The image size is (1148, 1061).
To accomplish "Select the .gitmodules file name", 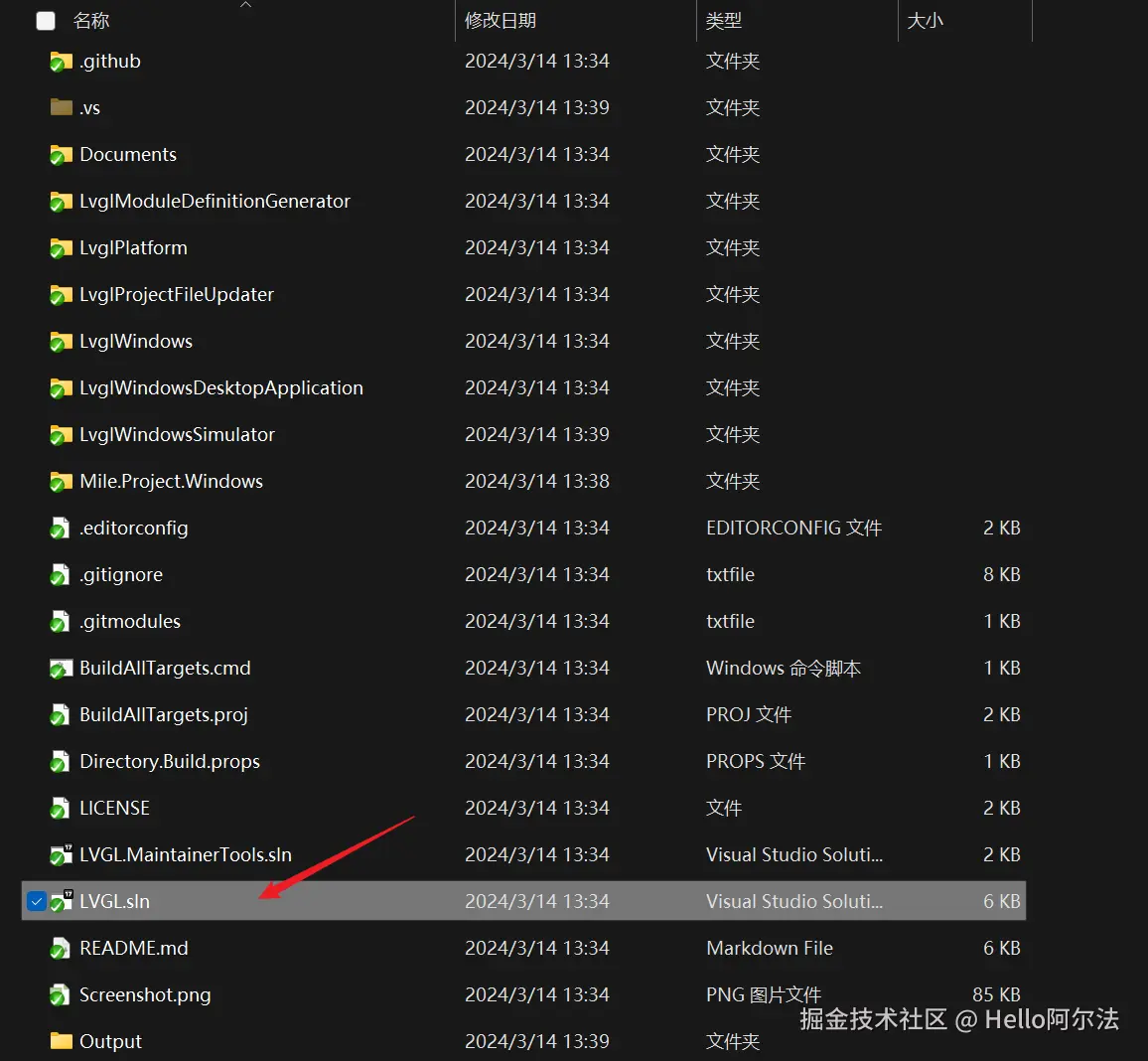I will [x=129, y=622].
